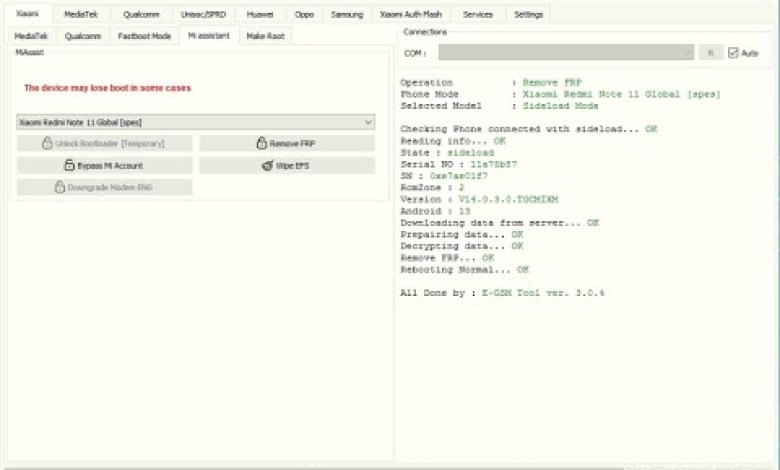Click the All Done by E-GSM Tool line
Image resolution: width=780 pixels, height=470 pixels.
tap(502, 293)
